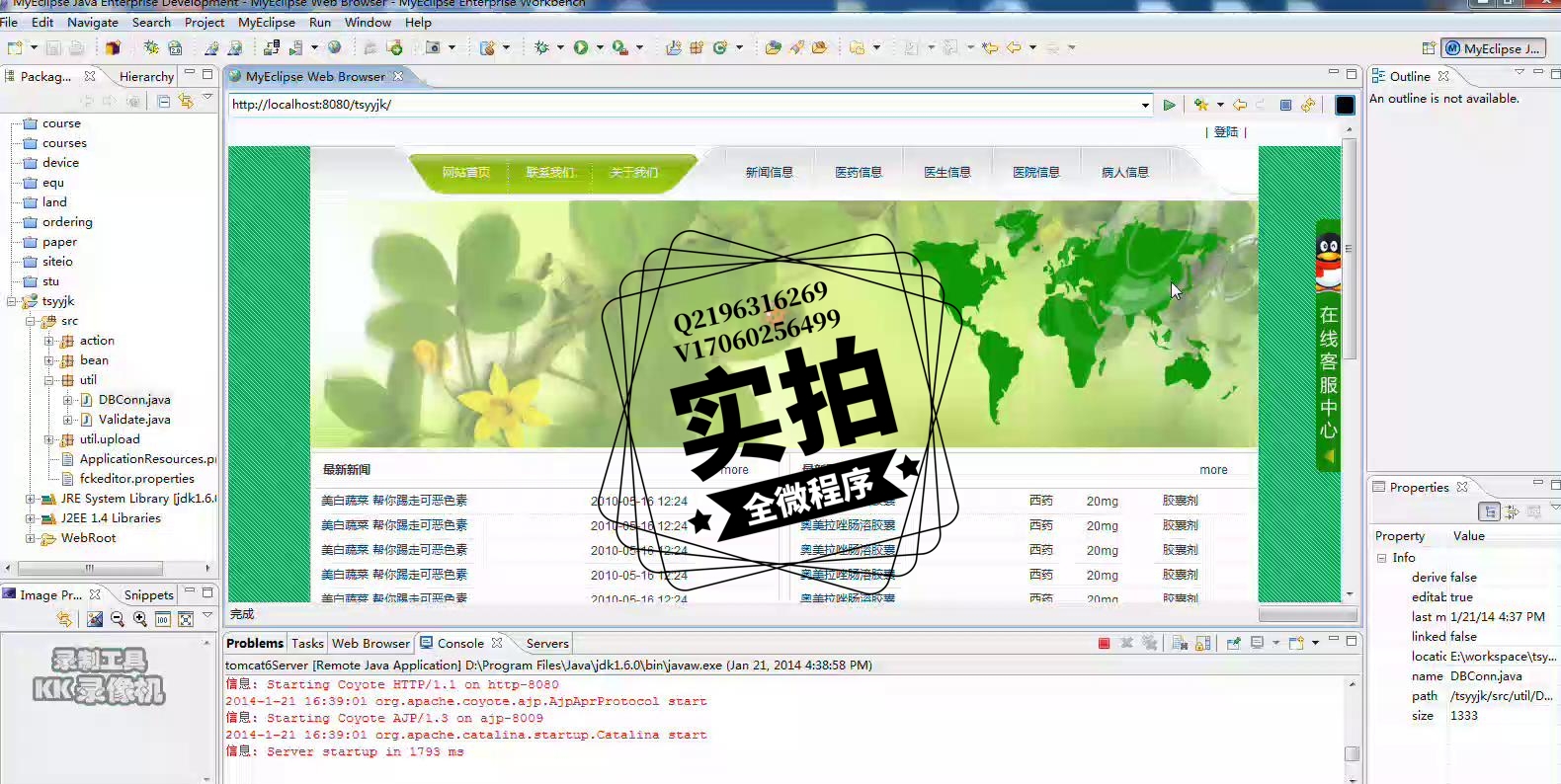
Task: Click the 登陆 login link on the web page
Action: click(x=1226, y=131)
